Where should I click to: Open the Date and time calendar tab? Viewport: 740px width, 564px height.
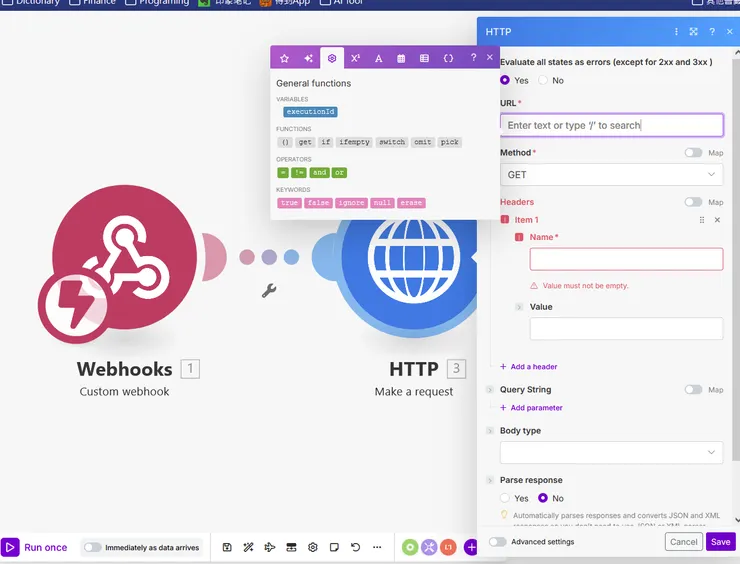[x=401, y=59]
